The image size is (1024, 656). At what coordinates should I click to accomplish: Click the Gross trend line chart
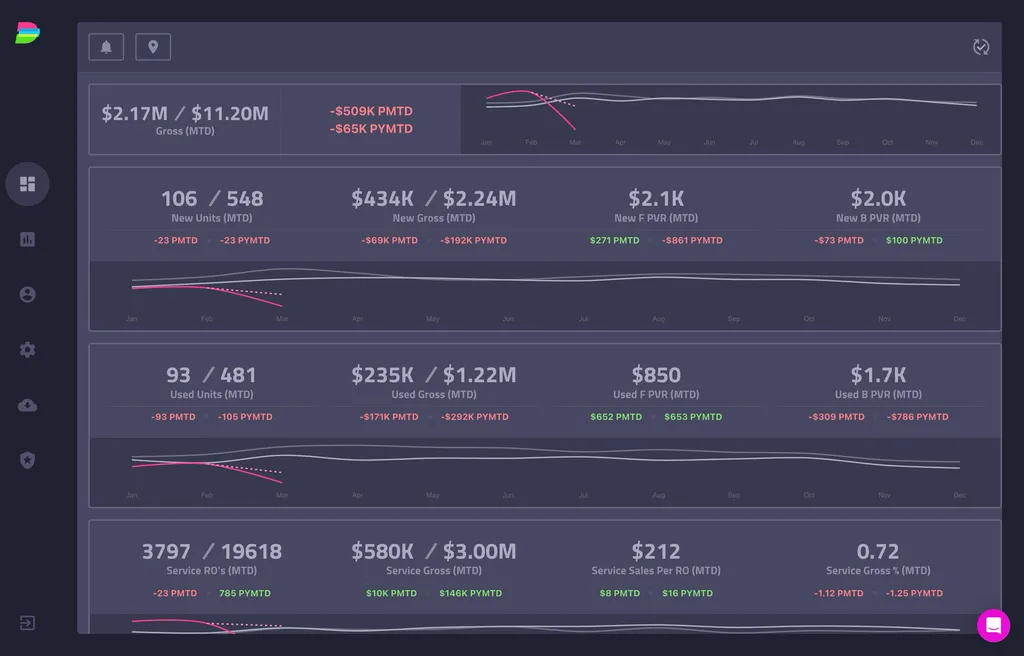[x=731, y=119]
